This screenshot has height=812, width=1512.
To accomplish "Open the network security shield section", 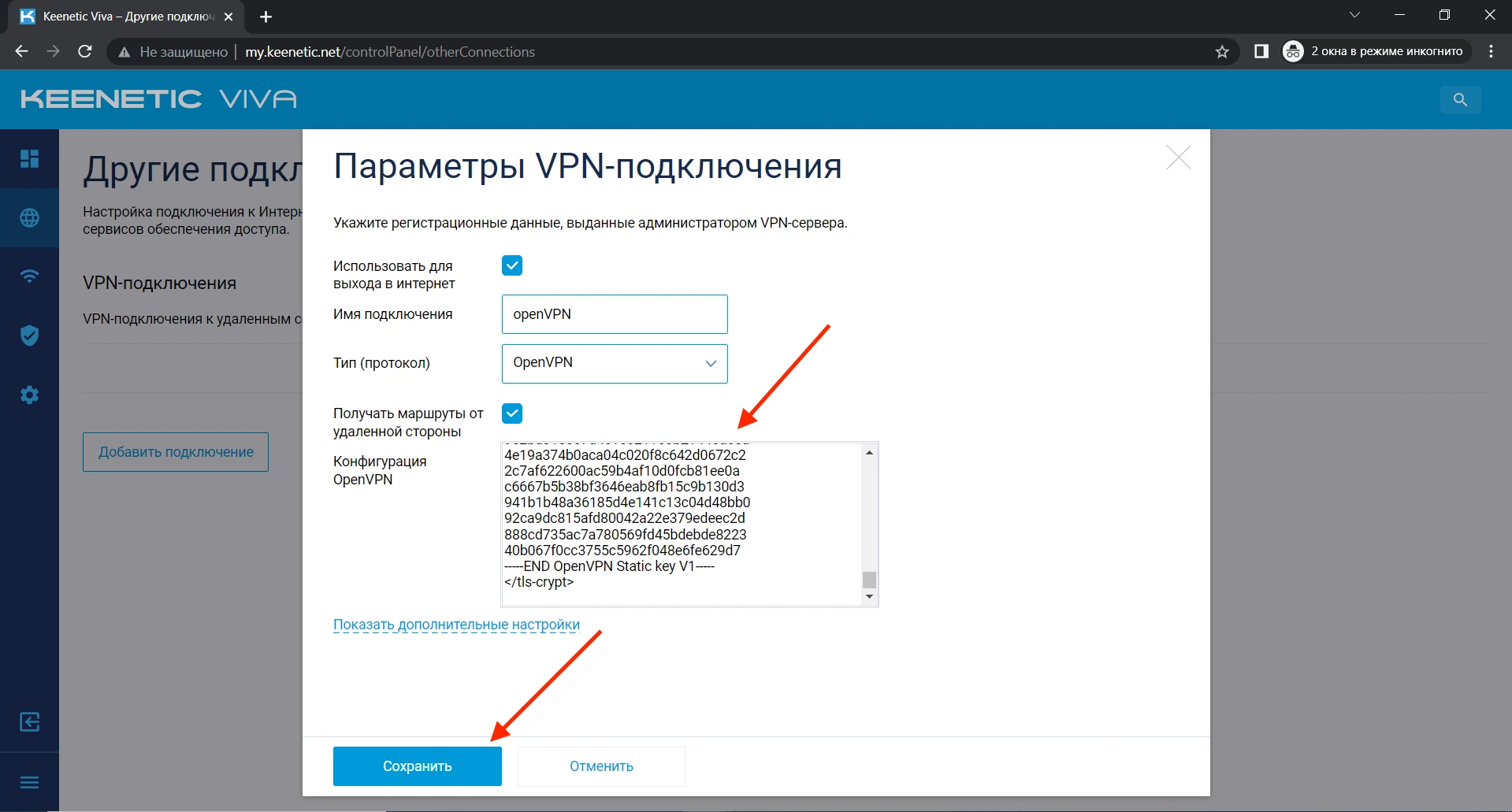I will (x=29, y=336).
